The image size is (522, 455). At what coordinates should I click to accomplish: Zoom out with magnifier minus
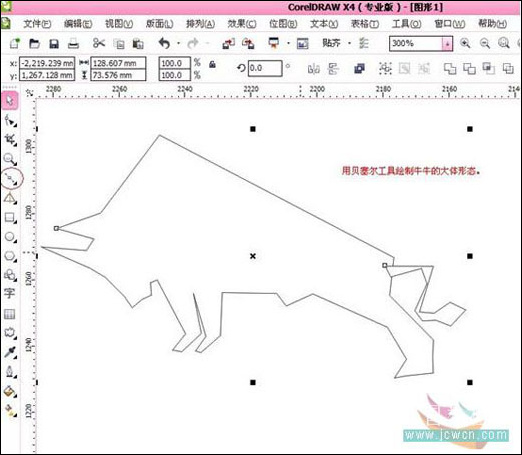[x=485, y=43]
